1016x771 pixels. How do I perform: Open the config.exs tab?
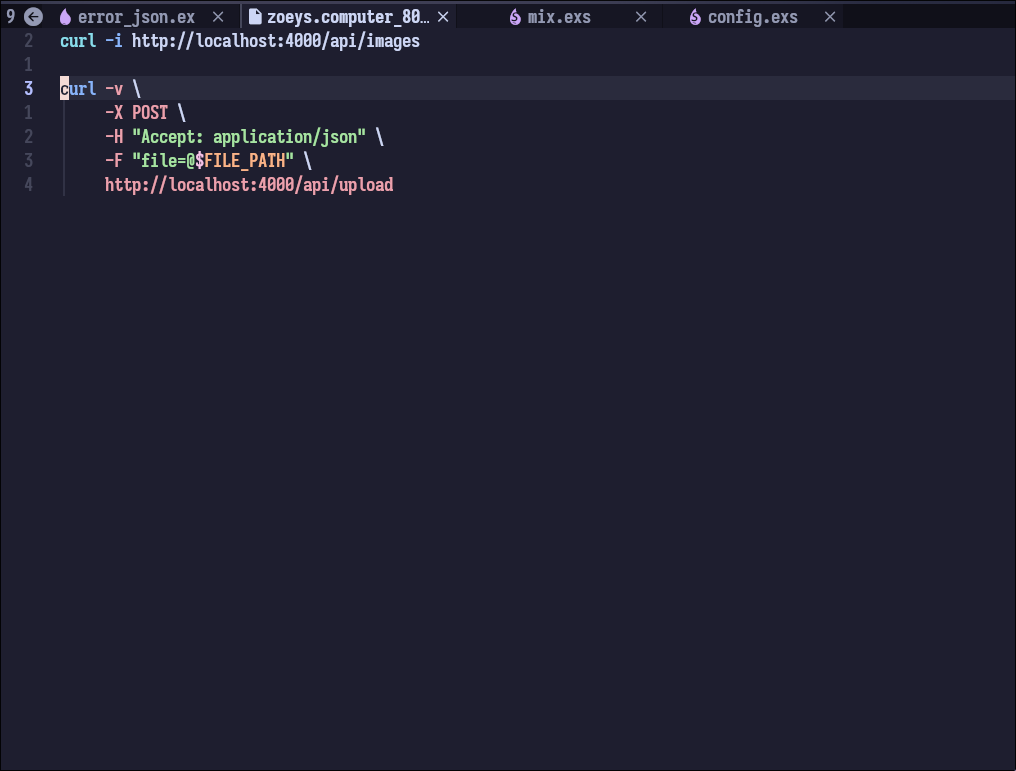coord(752,17)
